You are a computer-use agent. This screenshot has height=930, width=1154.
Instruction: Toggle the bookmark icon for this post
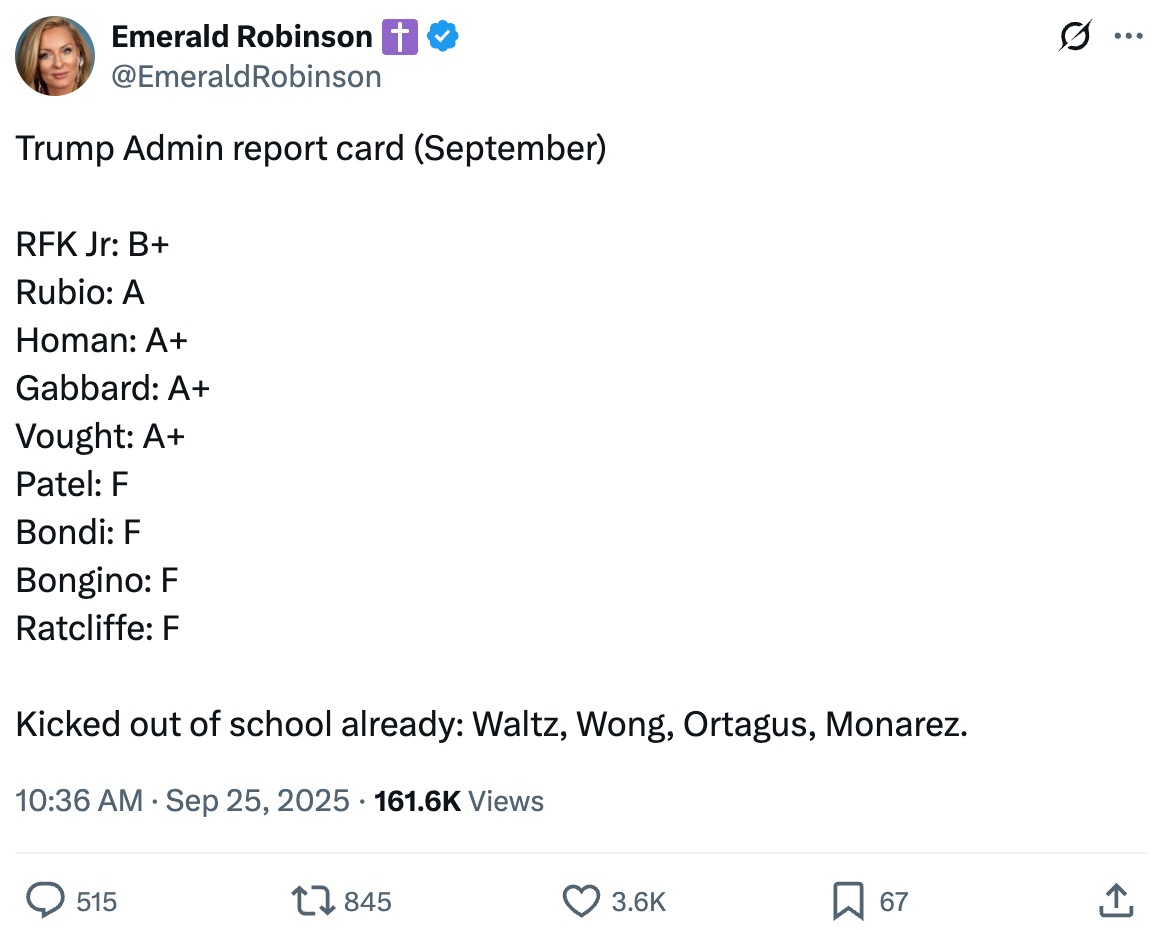pyautogui.click(x=848, y=901)
